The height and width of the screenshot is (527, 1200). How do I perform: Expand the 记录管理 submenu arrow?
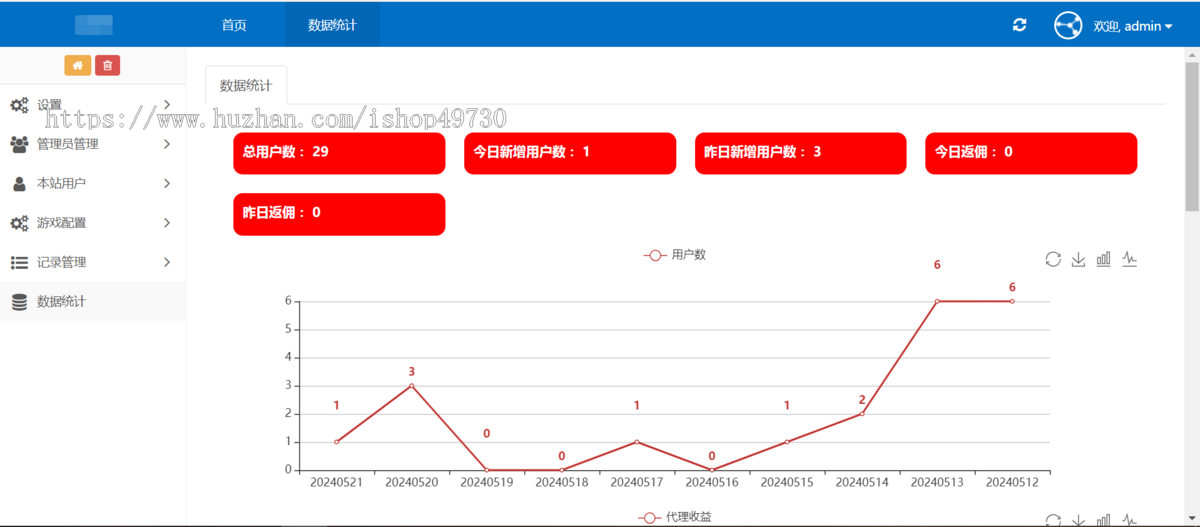point(167,262)
